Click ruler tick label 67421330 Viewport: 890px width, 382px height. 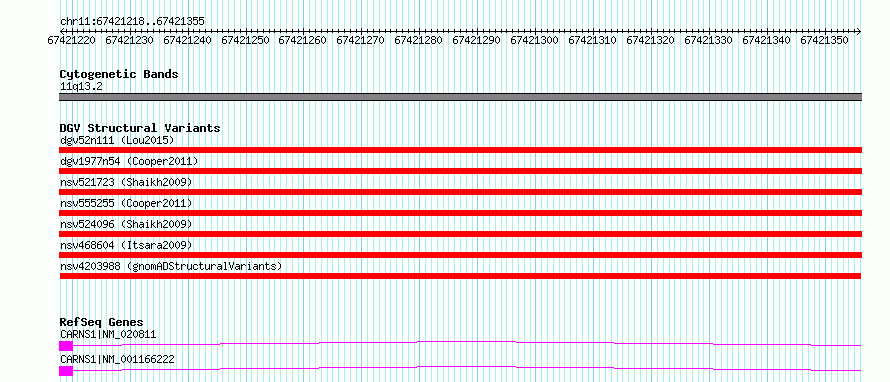(x=708, y=40)
